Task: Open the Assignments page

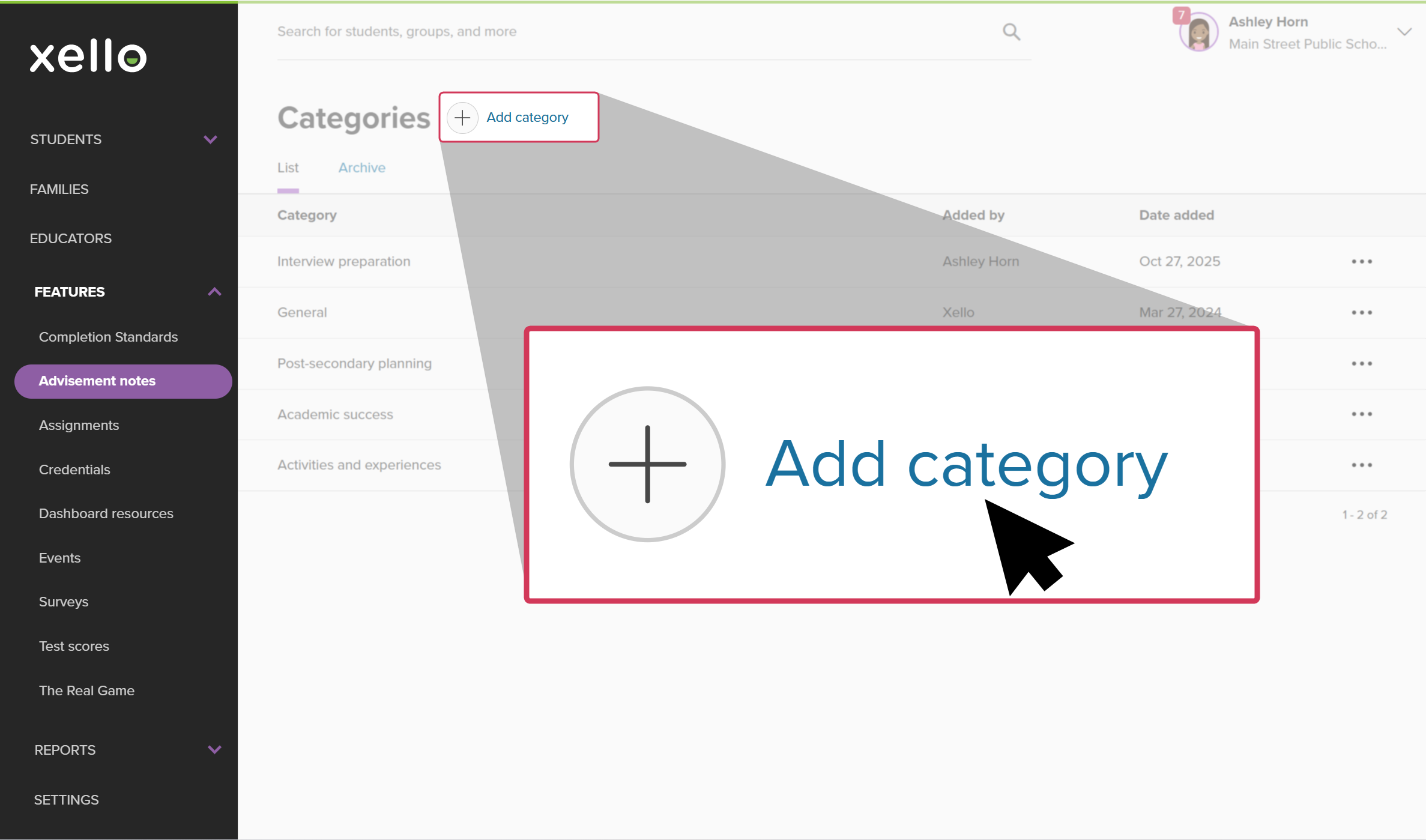Action: tap(79, 425)
